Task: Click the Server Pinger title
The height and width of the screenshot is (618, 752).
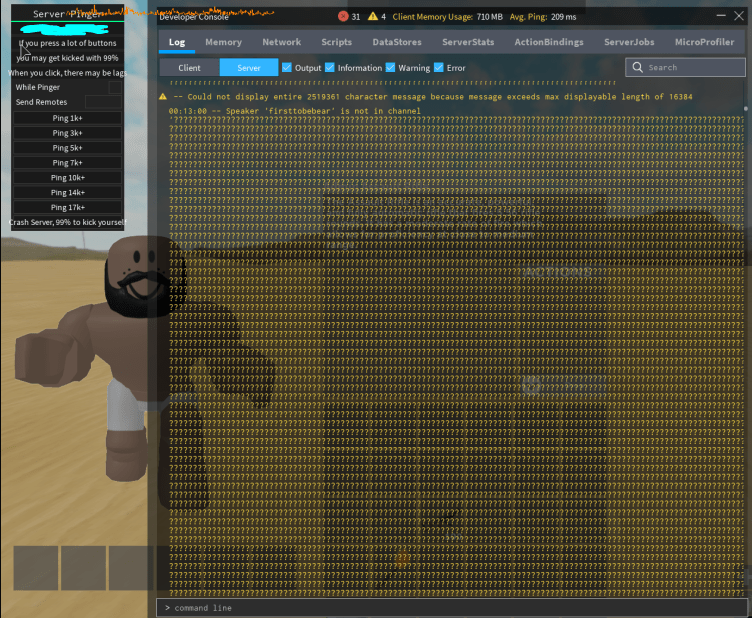Action: pos(68,14)
